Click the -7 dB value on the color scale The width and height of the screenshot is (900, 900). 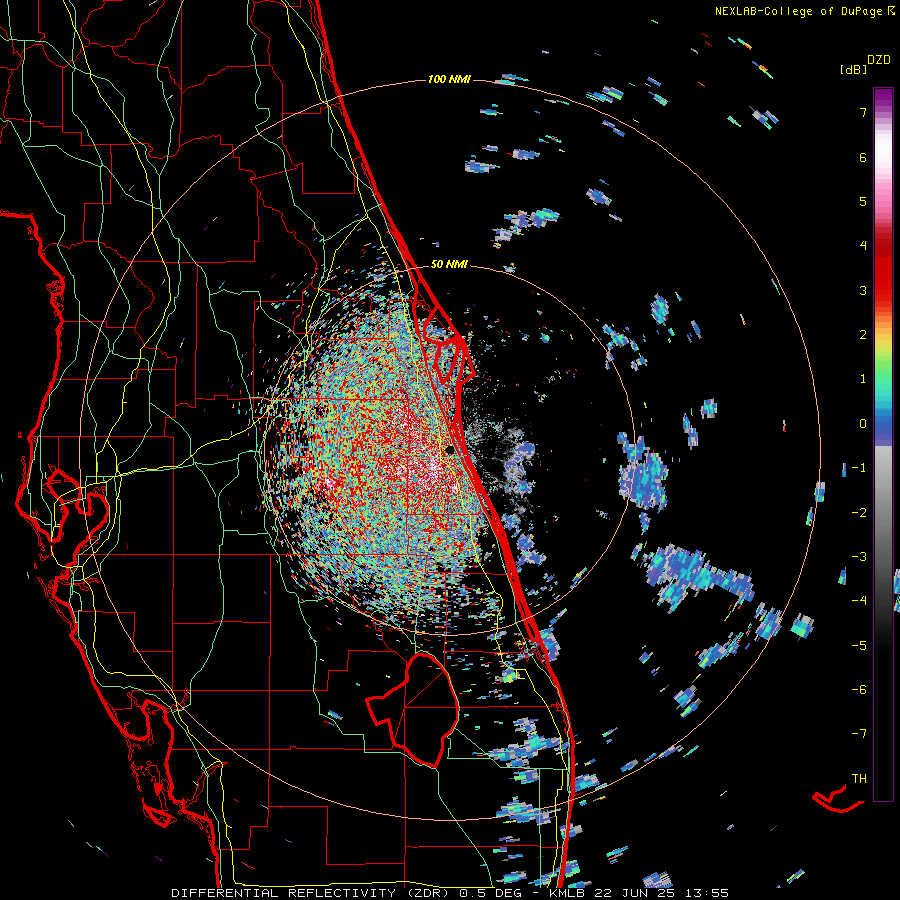859,734
